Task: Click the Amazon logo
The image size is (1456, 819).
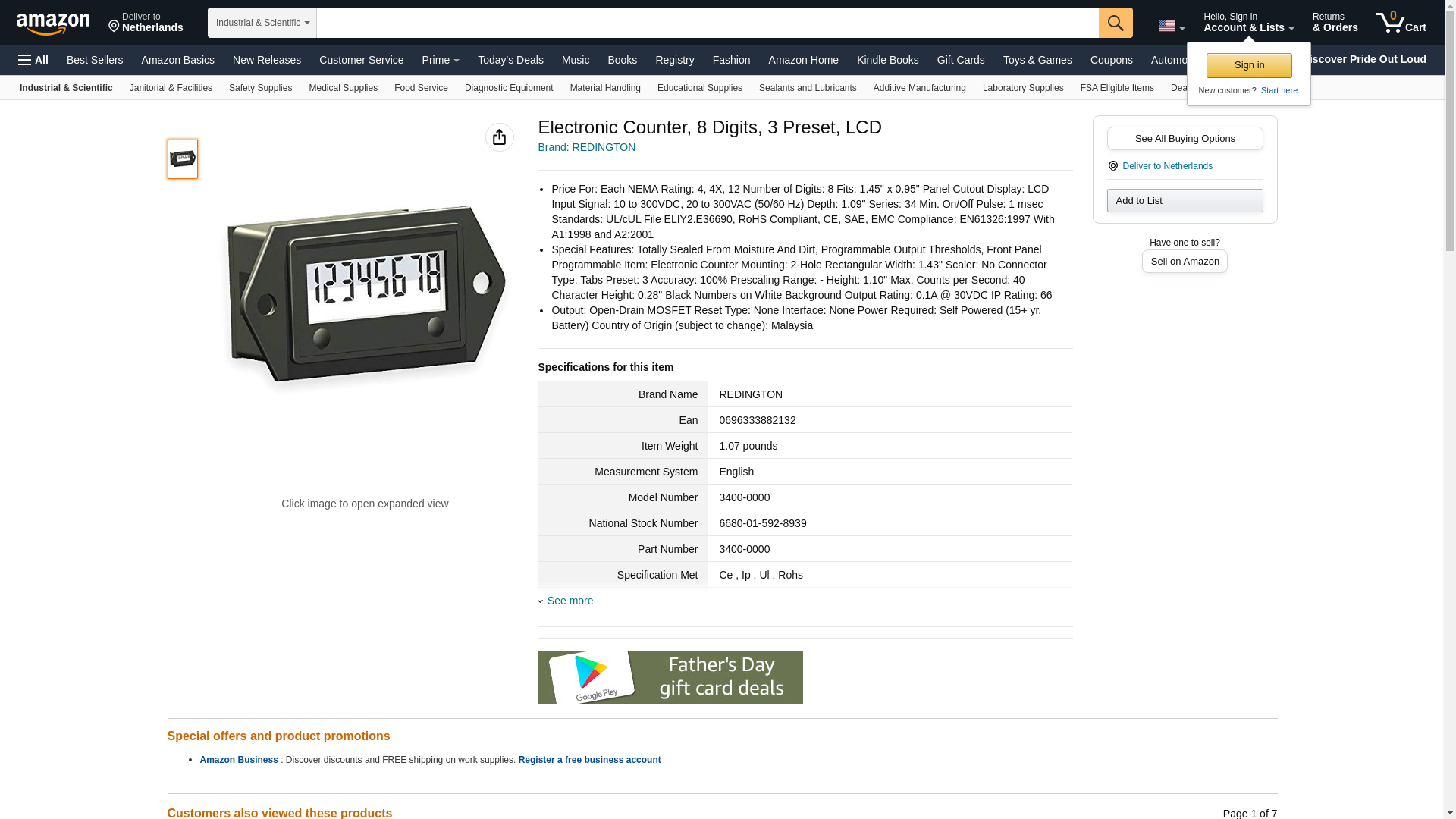Action: 53,24
